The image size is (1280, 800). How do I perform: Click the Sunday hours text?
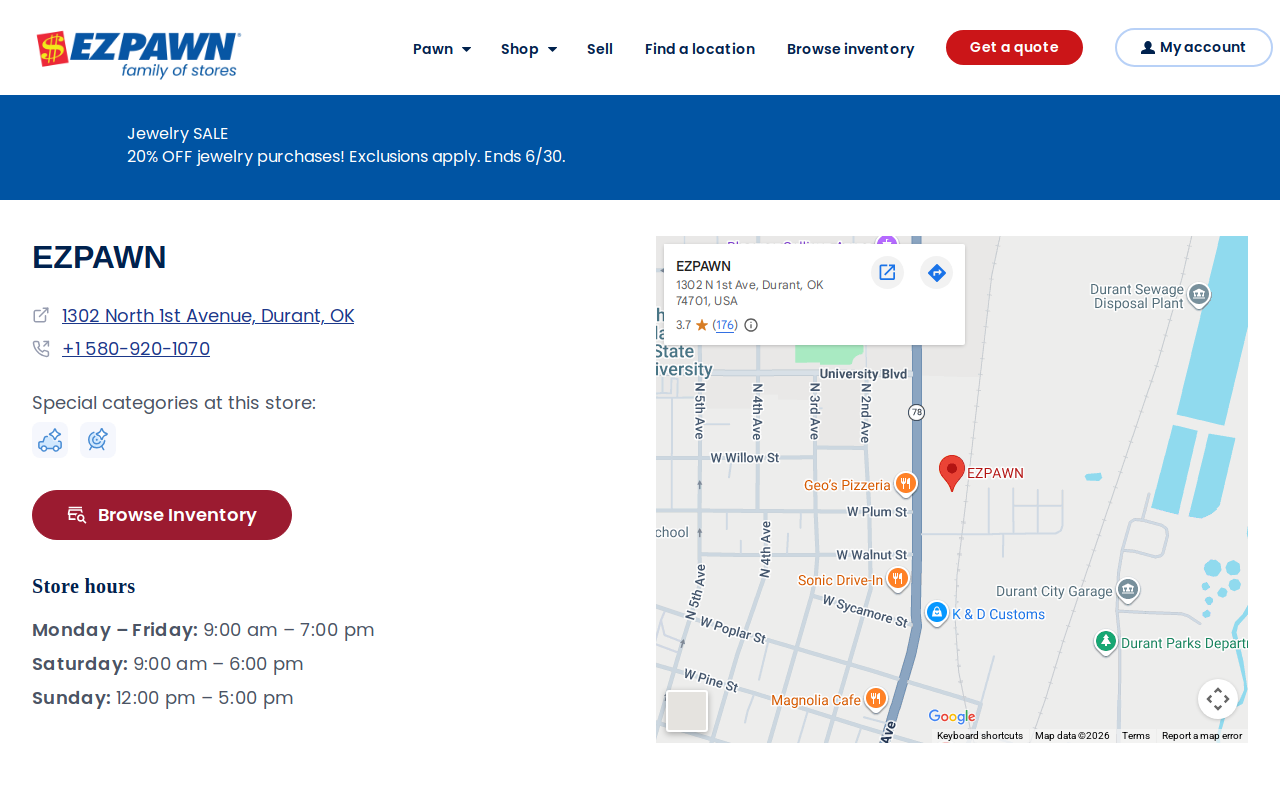pyautogui.click(x=163, y=698)
